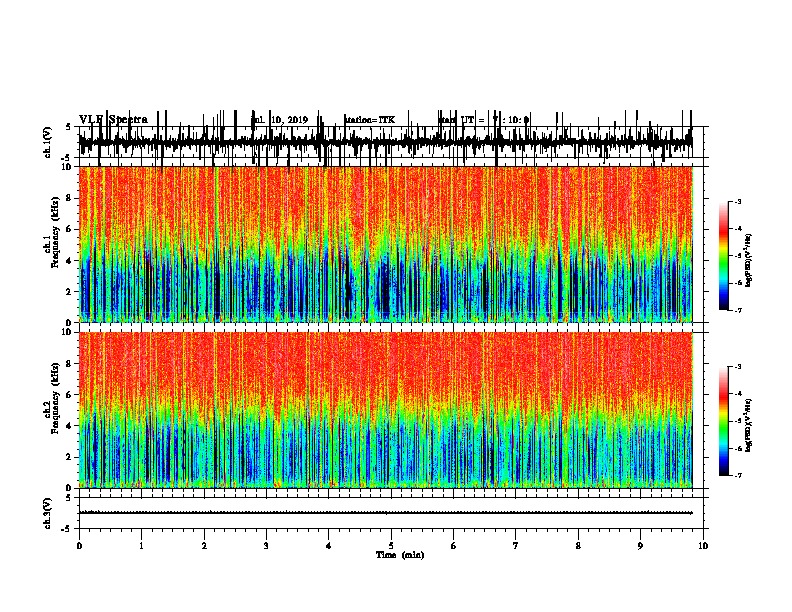Click the ch.1 spectrogram color scale bar
792x612 pixels.
click(x=724, y=256)
